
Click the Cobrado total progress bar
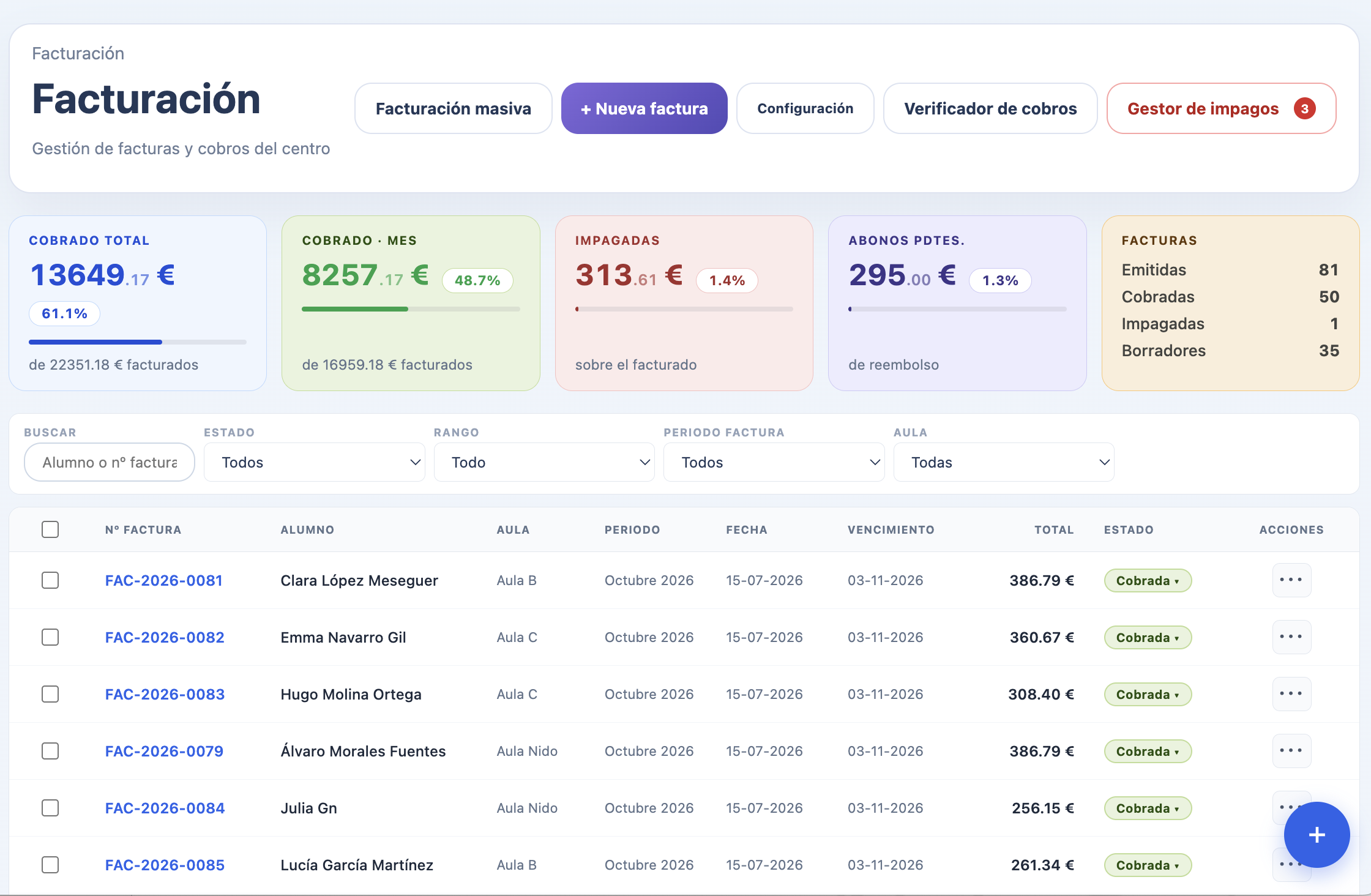coord(138,342)
